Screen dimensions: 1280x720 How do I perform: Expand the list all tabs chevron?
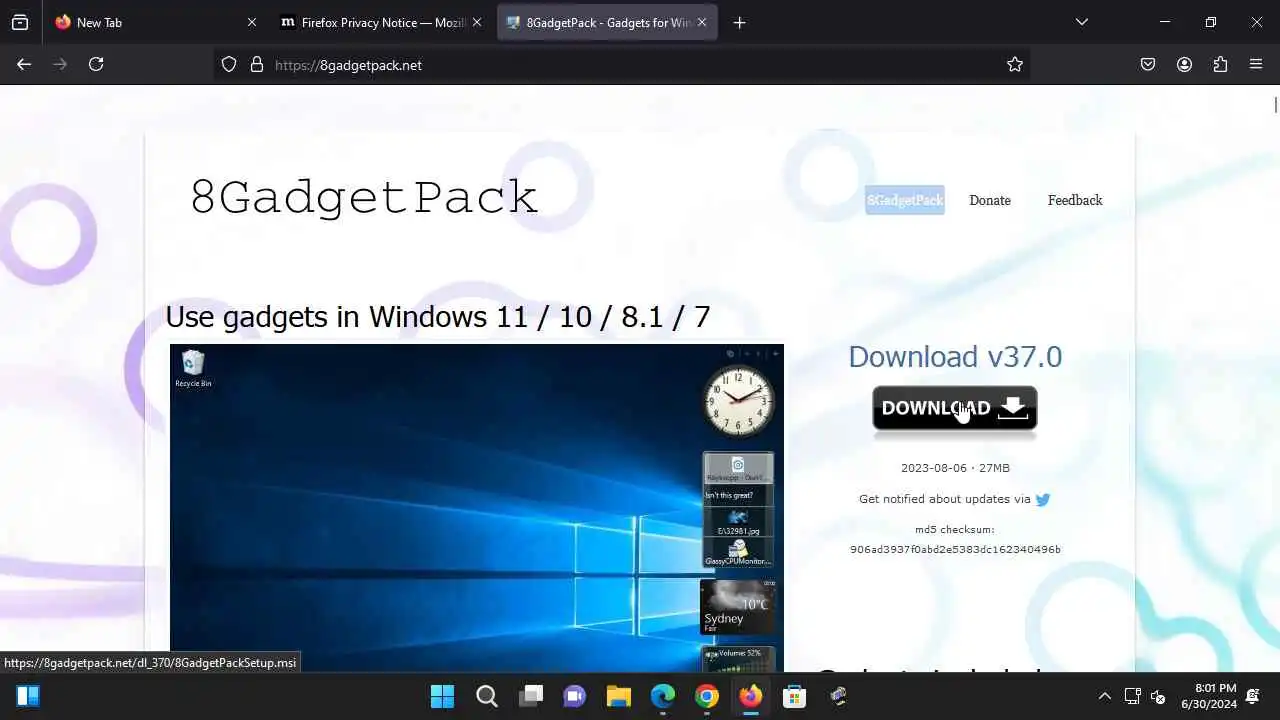tap(1081, 22)
